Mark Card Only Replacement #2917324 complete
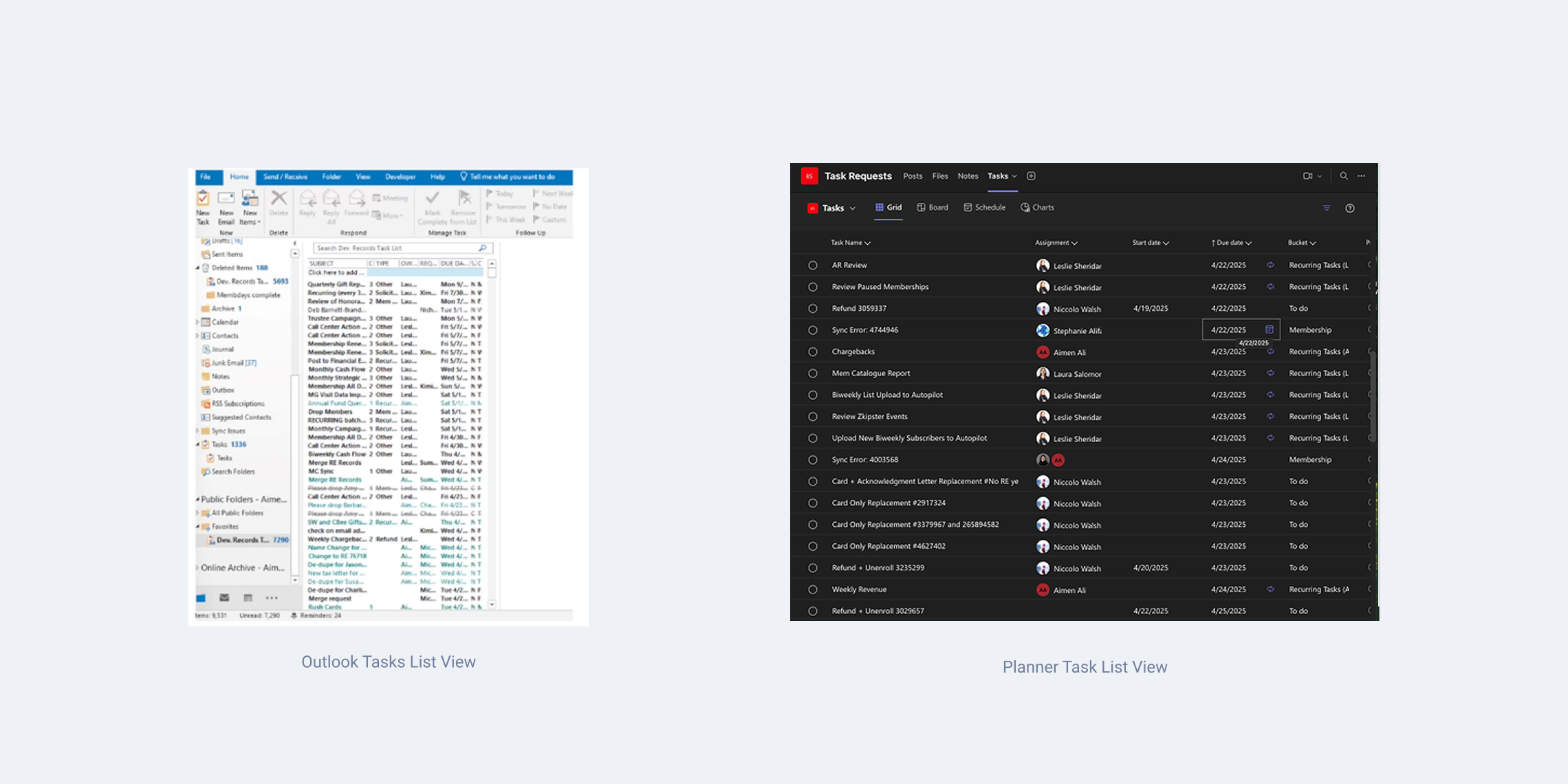Screen dimensions: 1568x784 pos(813,503)
